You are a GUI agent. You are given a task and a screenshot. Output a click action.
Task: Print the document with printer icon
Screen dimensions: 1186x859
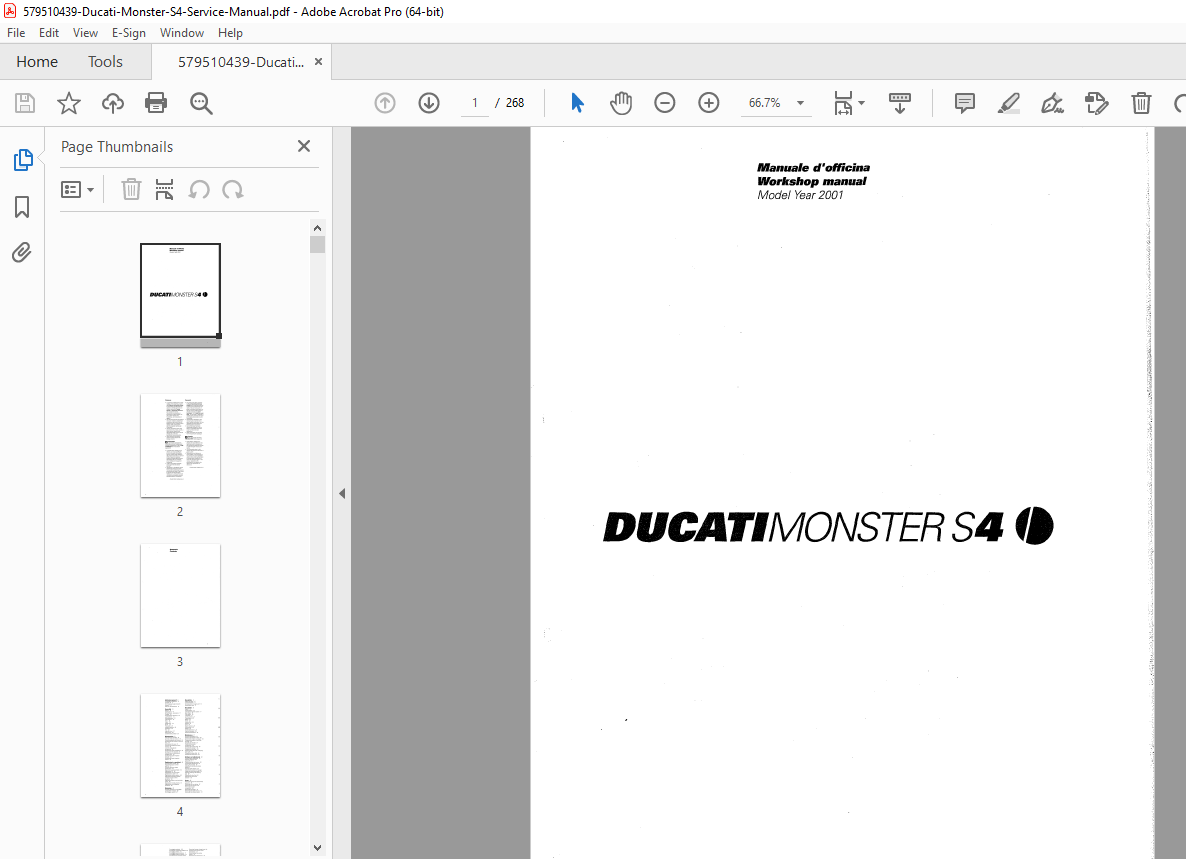[156, 103]
